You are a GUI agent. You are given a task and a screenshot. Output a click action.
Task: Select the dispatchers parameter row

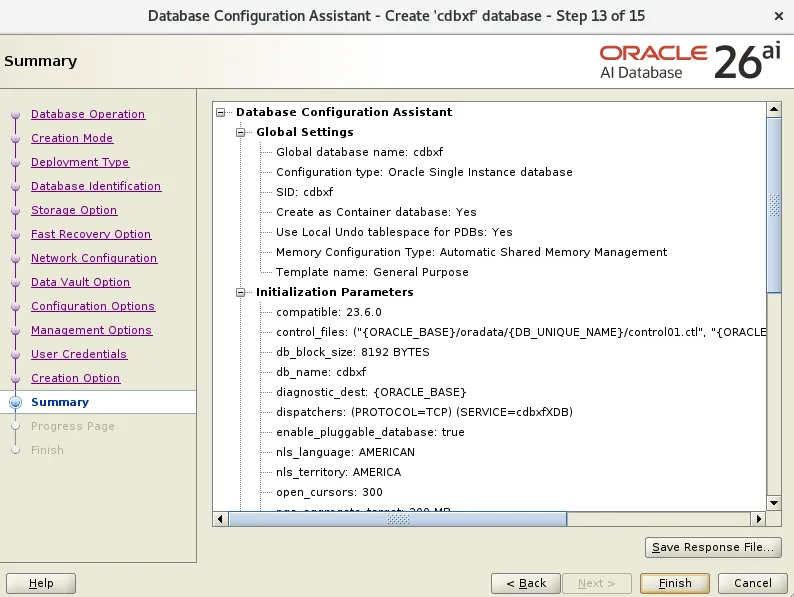click(x=424, y=412)
